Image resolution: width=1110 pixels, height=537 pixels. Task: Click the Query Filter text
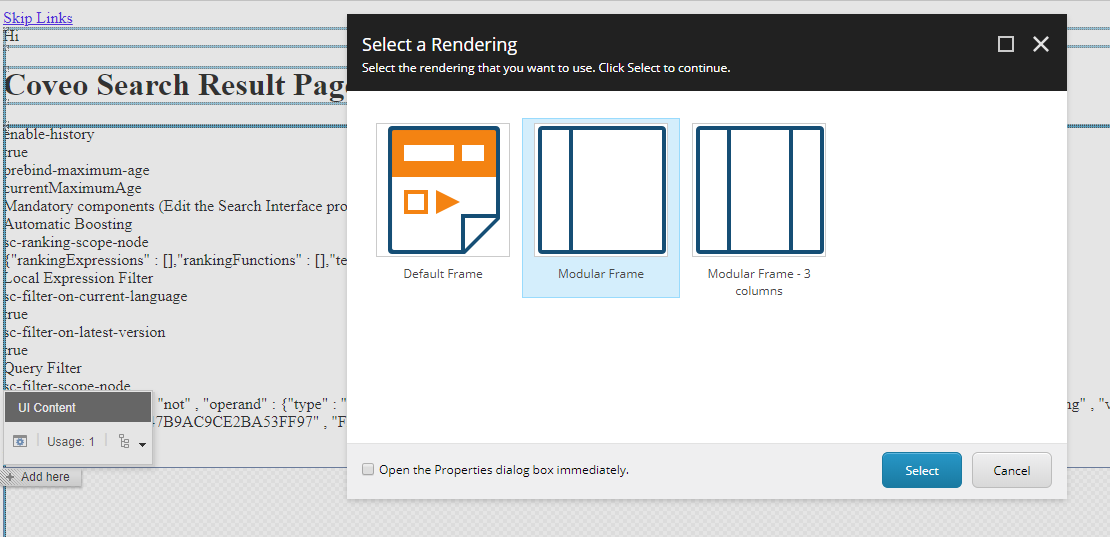pyautogui.click(x=42, y=368)
